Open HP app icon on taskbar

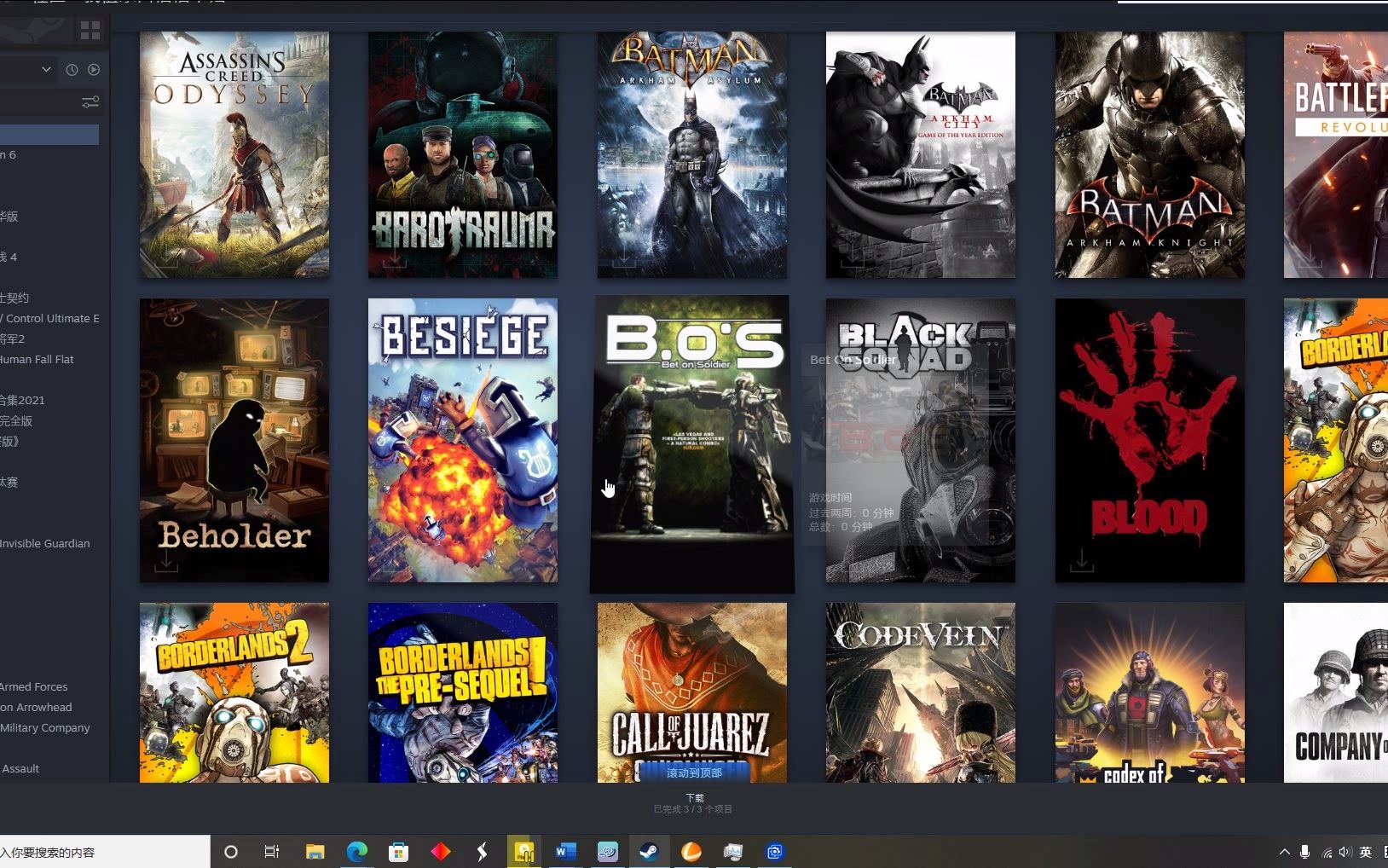[607, 852]
